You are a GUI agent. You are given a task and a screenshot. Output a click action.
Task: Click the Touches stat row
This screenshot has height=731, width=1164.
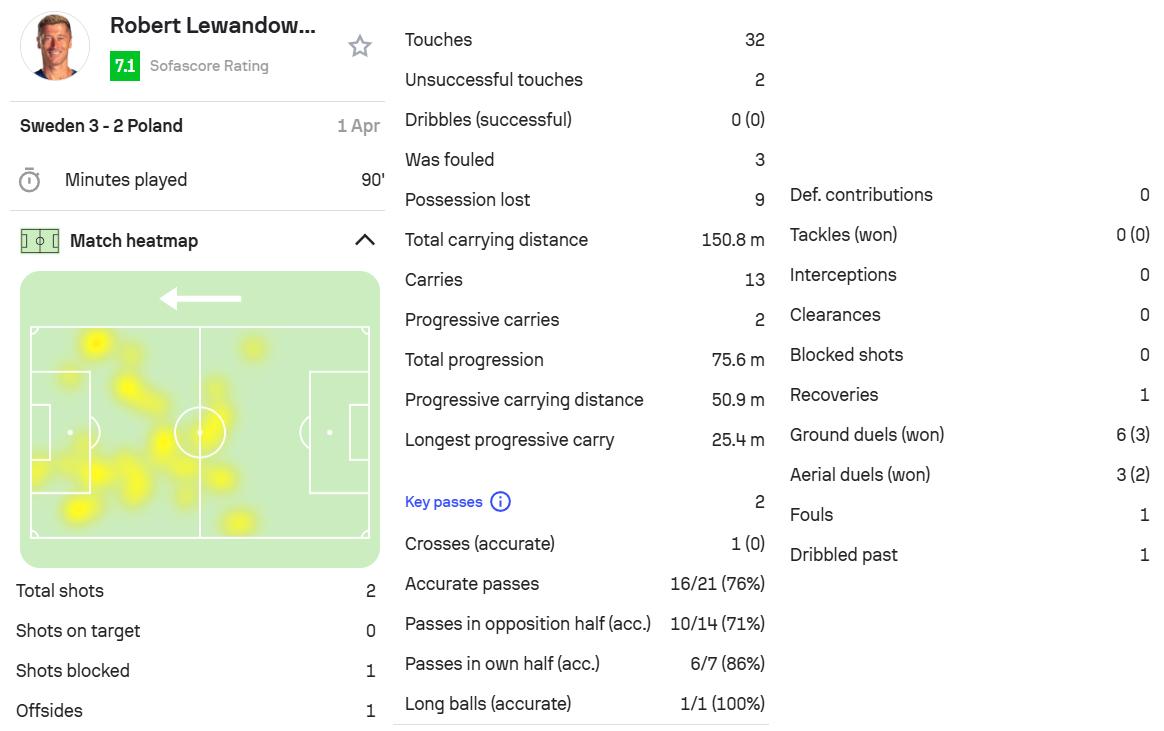[584, 40]
